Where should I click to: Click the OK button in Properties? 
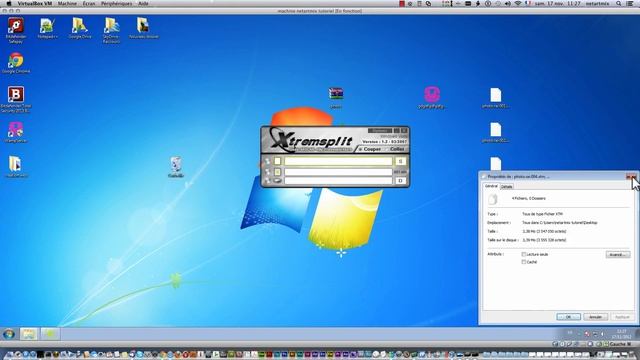click(568, 317)
